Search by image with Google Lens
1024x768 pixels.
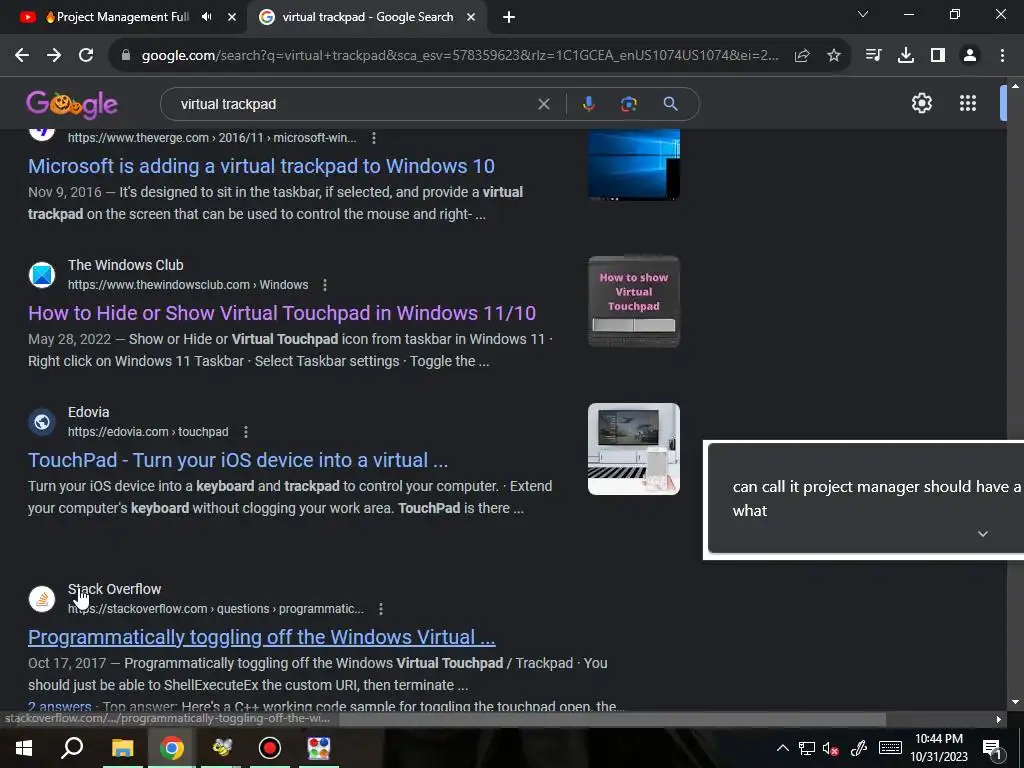[628, 104]
